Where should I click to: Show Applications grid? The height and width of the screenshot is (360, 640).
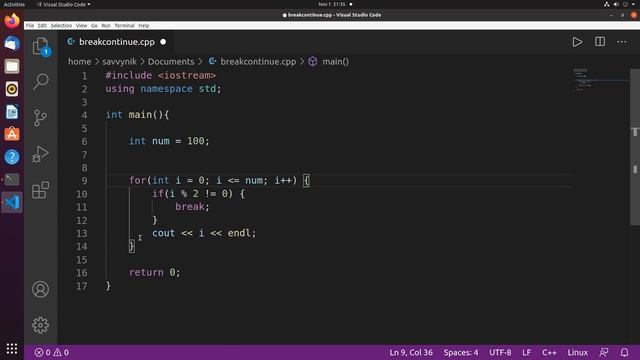click(x=12, y=348)
